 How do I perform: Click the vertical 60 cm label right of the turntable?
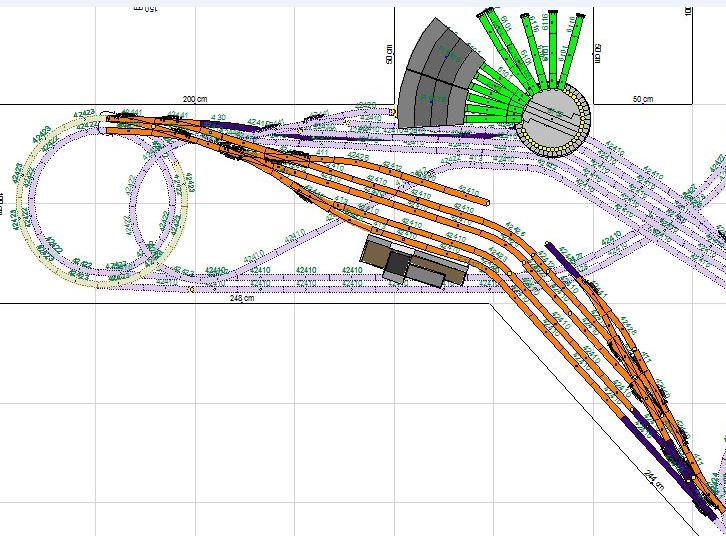click(x=598, y=50)
